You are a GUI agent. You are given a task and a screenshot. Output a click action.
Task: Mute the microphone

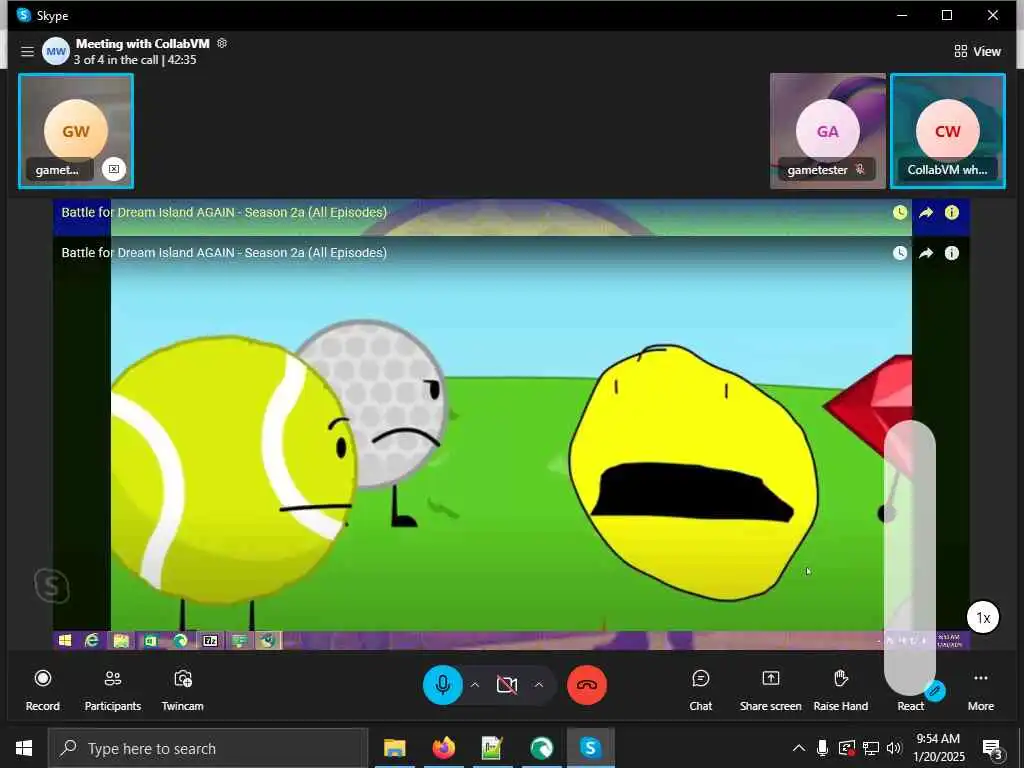click(443, 684)
